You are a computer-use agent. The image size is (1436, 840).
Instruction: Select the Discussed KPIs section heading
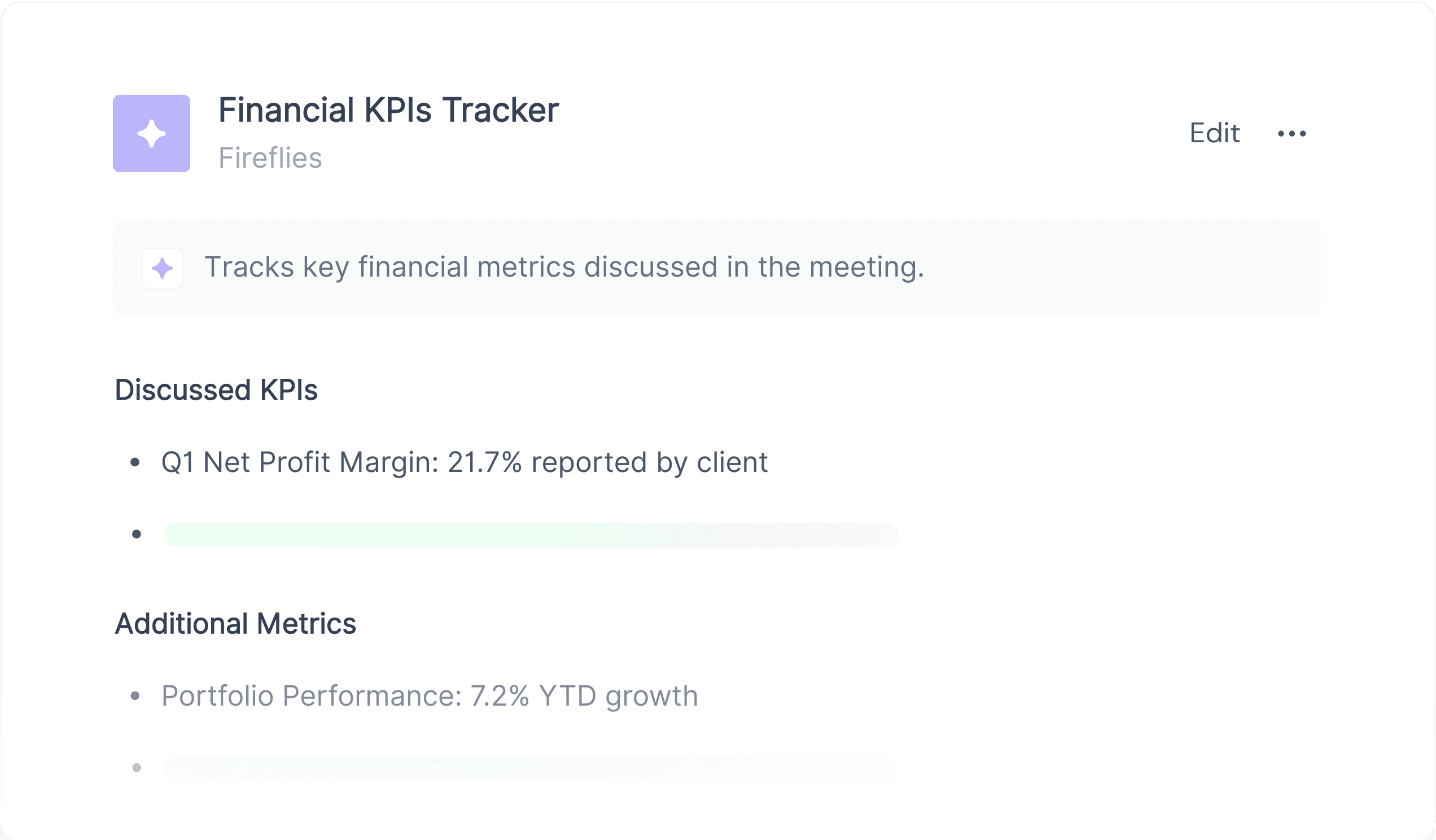216,391
